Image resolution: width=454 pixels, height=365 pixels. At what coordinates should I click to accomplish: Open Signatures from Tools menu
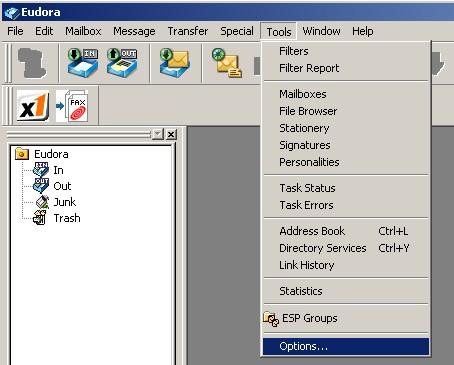(x=346, y=145)
